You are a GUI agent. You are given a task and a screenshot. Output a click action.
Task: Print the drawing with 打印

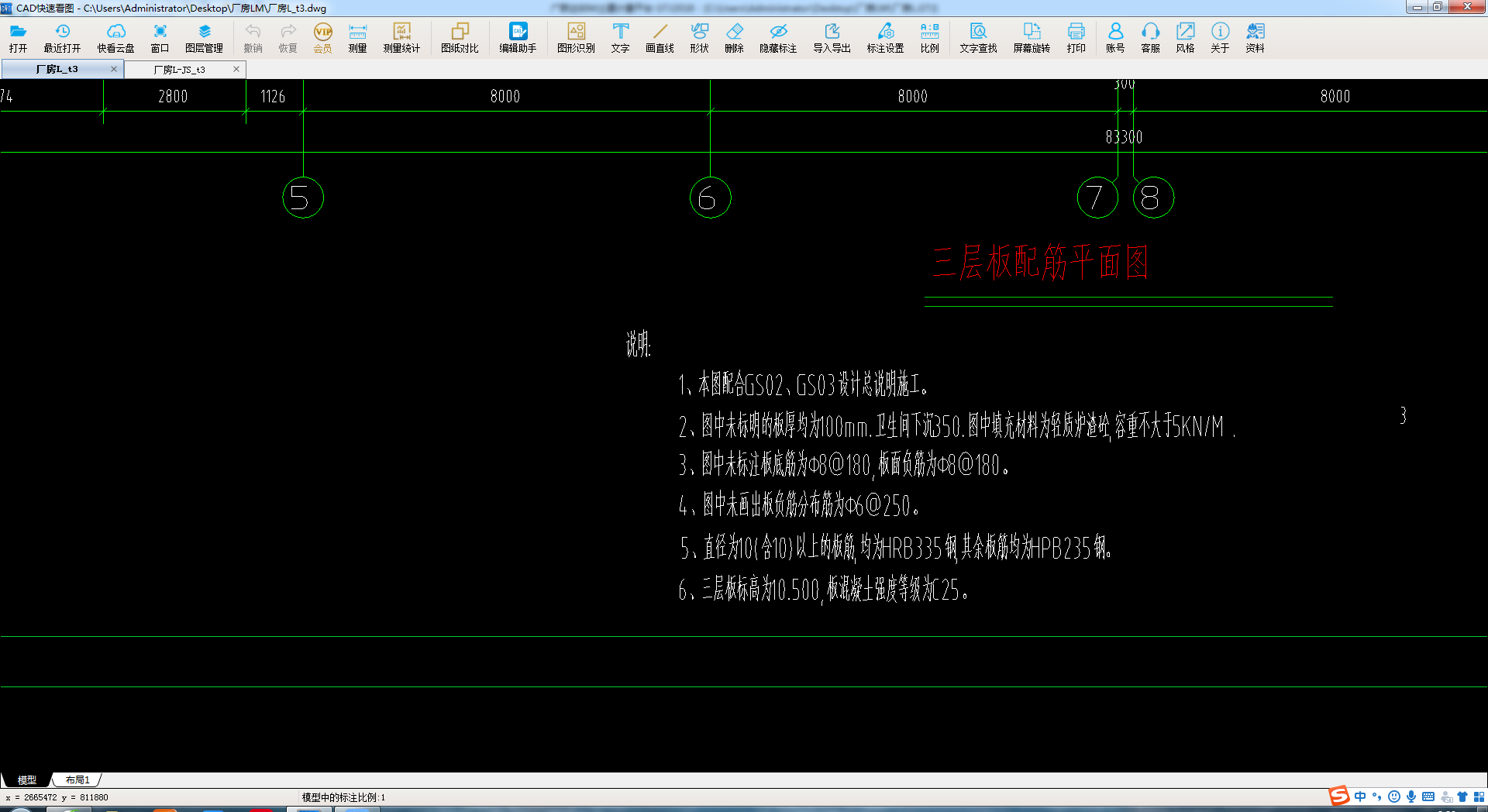(1076, 37)
